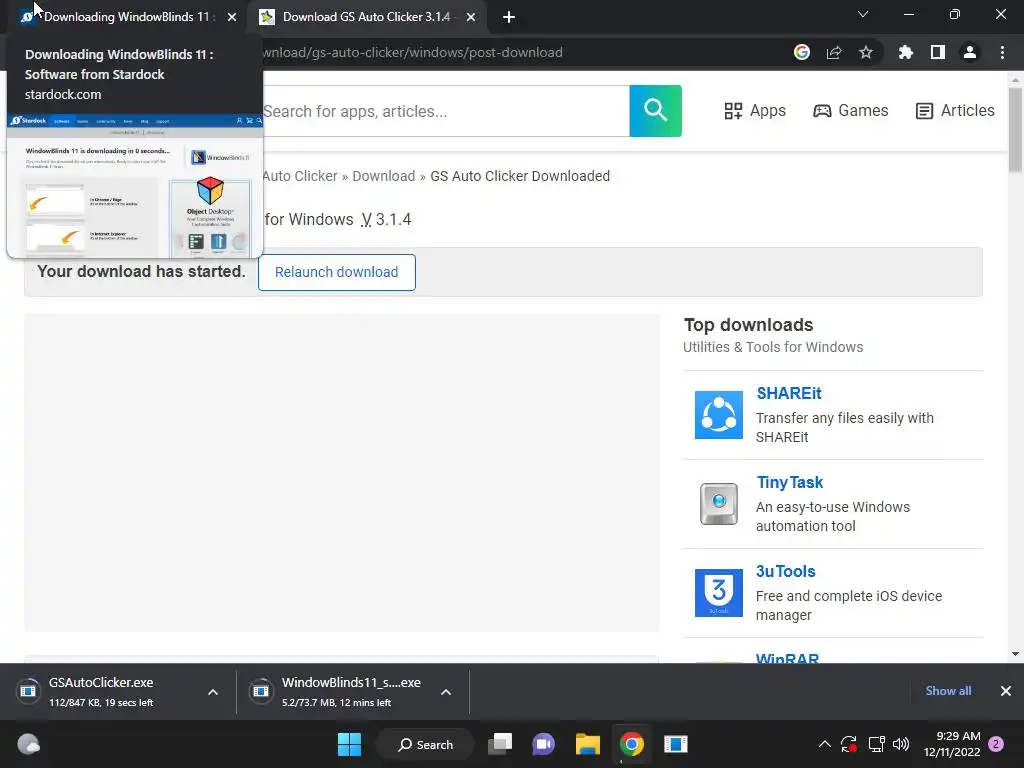Open the Chat taskbar icon
The height and width of the screenshot is (768, 1024).
click(x=543, y=744)
